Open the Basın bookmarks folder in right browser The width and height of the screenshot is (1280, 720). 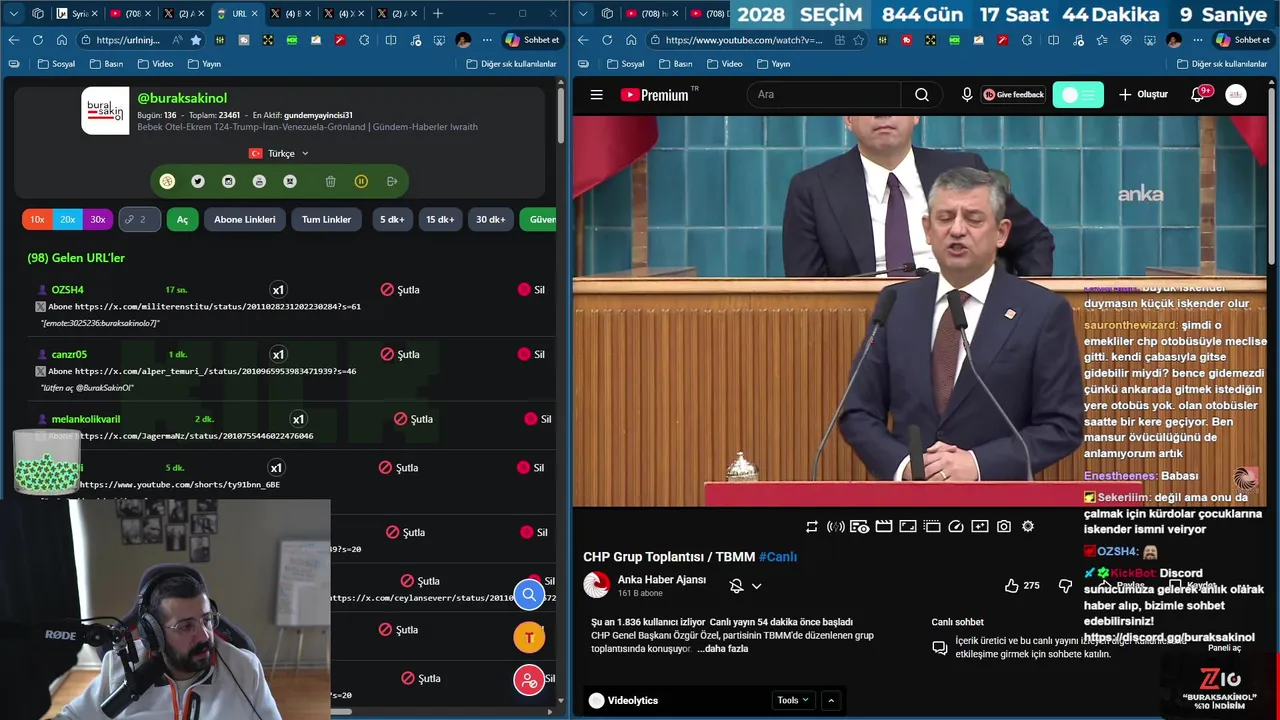(x=675, y=63)
